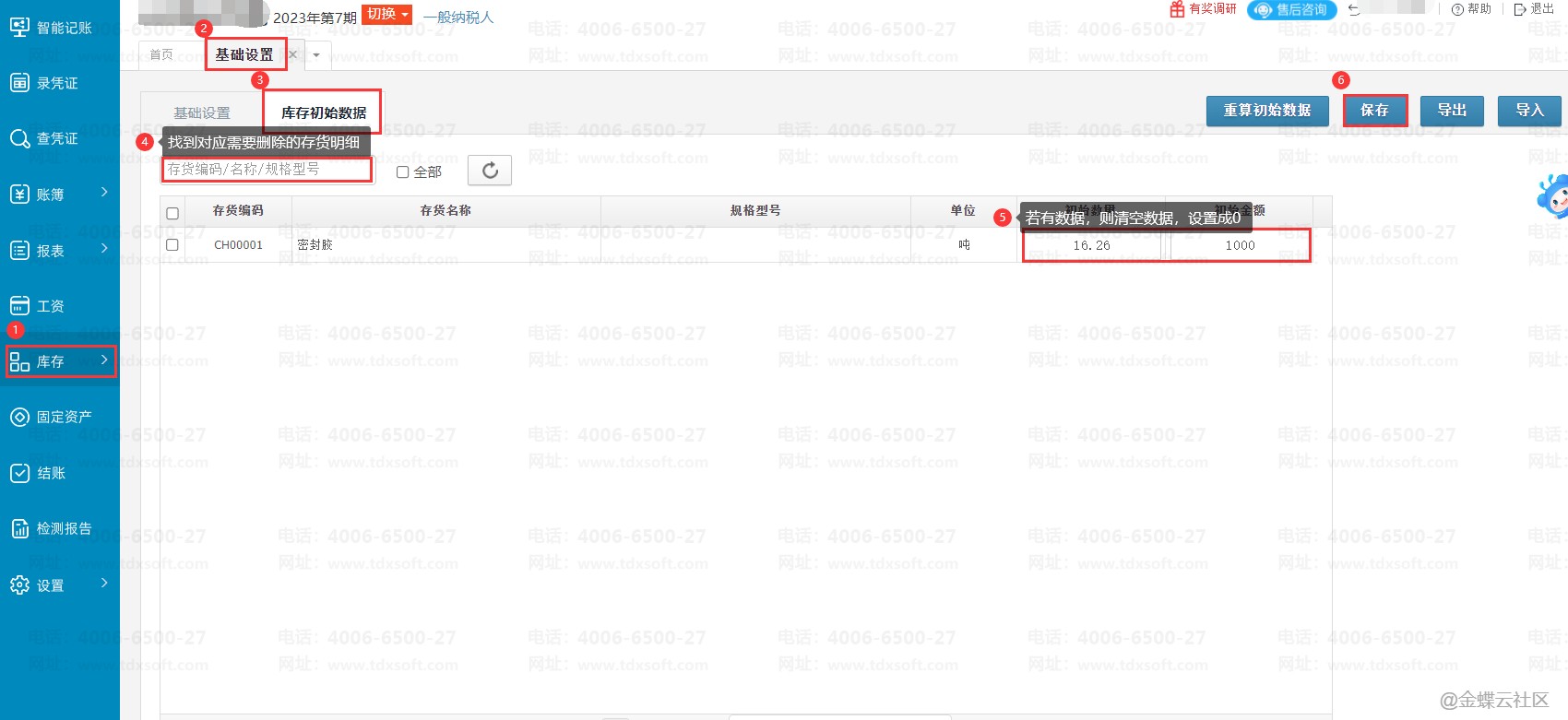
Task: Switch to the 库存初始数据 tab
Action: pyautogui.click(x=323, y=112)
